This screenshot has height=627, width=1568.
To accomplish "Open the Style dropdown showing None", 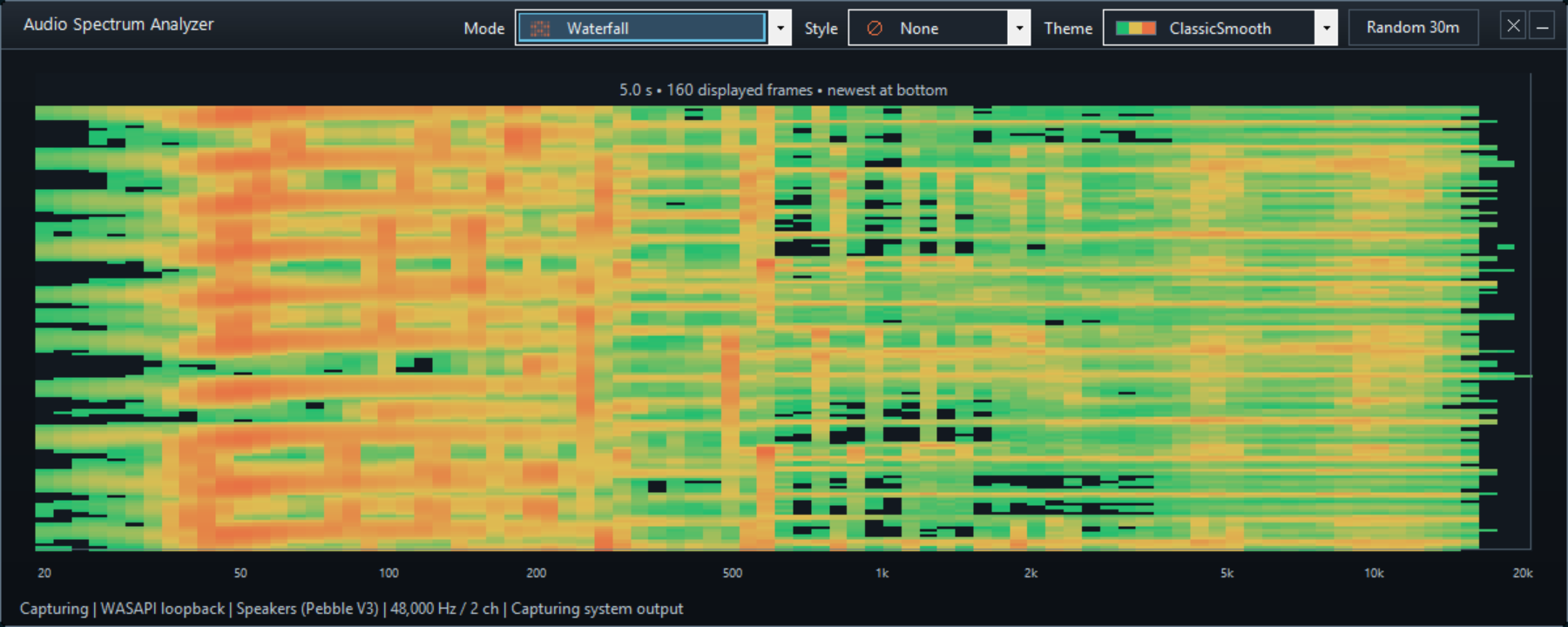I will coord(939,28).
